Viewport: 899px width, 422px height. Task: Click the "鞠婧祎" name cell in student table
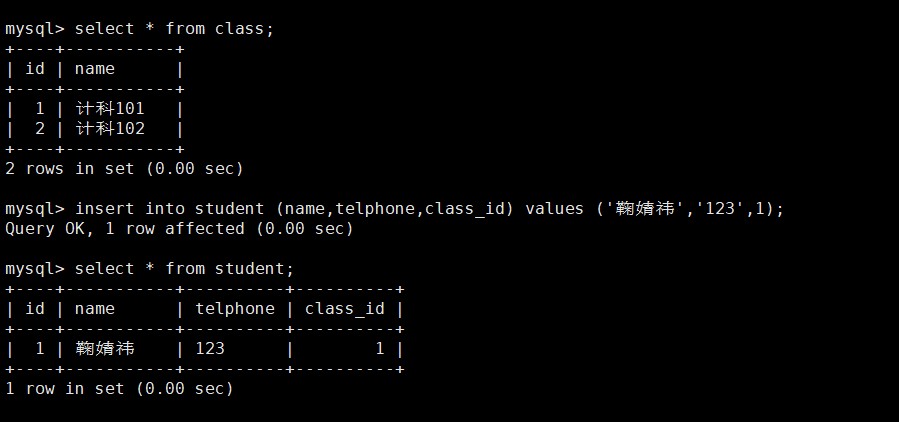click(105, 349)
